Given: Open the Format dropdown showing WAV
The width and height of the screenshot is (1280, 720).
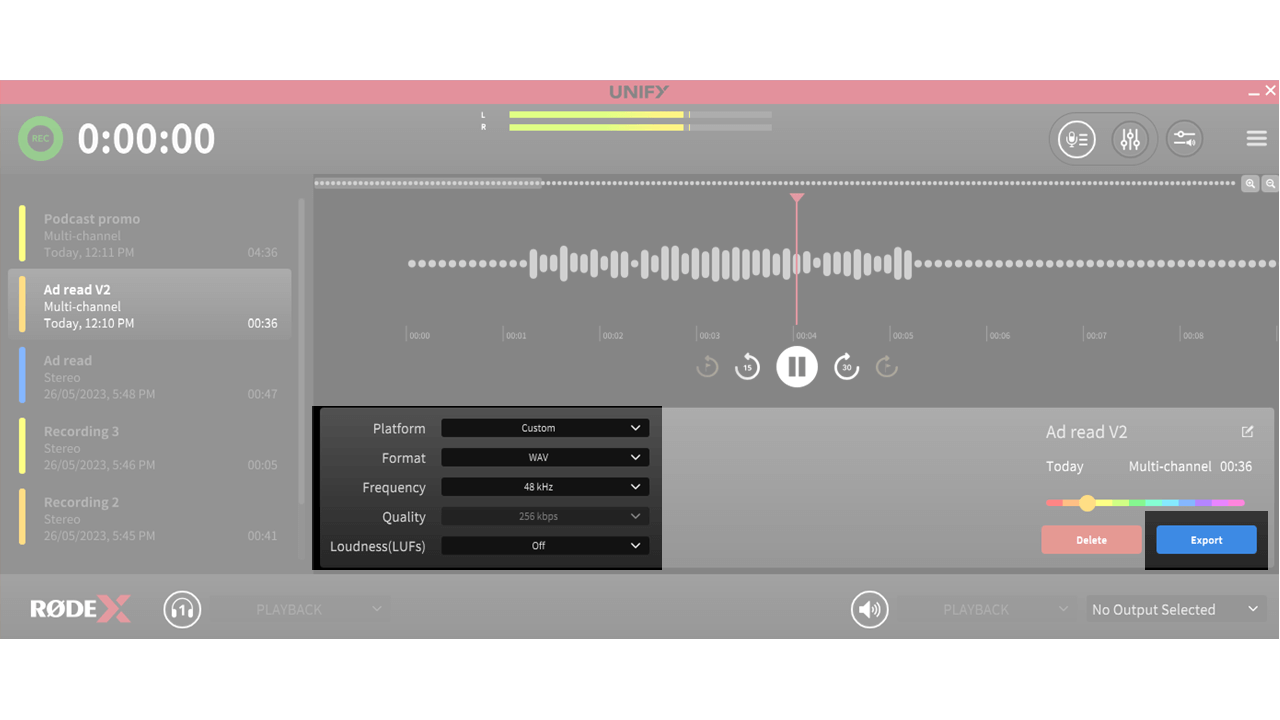Looking at the screenshot, I should 544,457.
